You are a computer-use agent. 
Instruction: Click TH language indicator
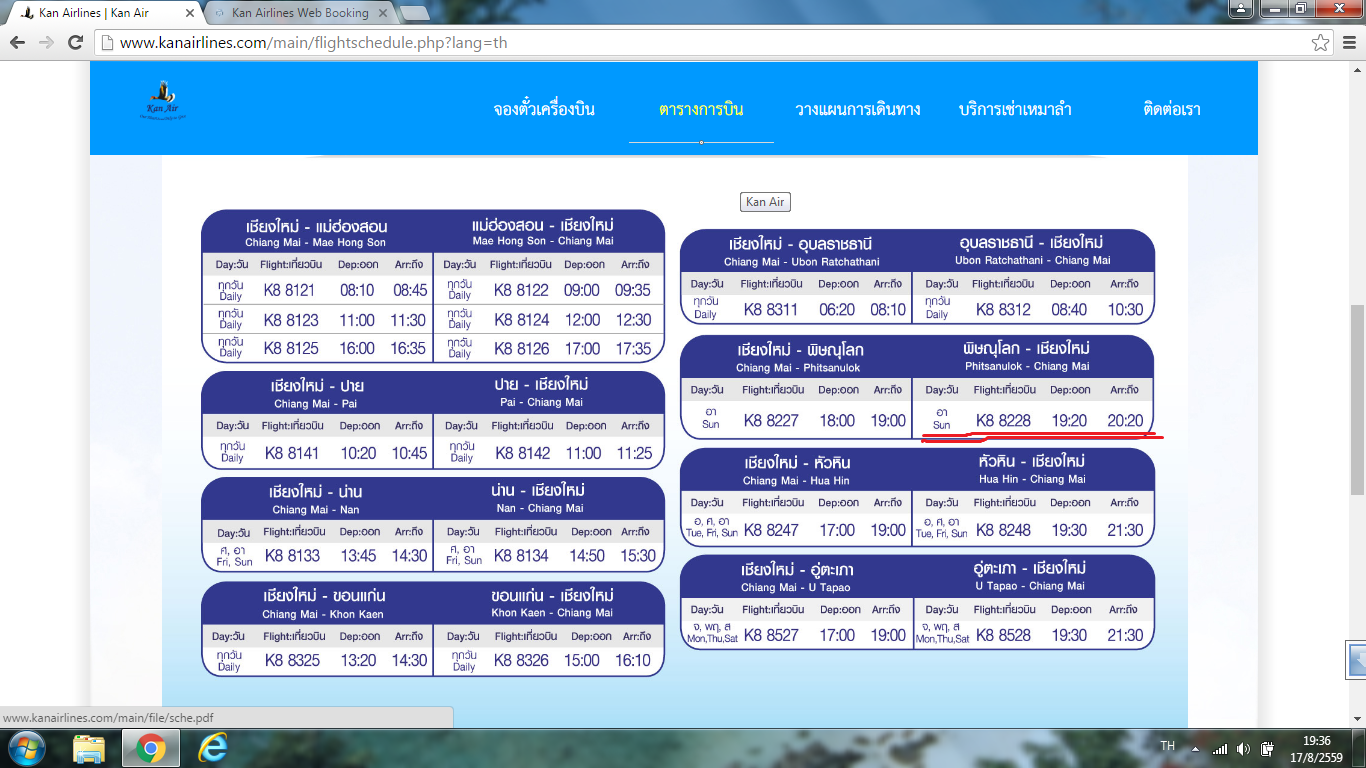point(1167,746)
